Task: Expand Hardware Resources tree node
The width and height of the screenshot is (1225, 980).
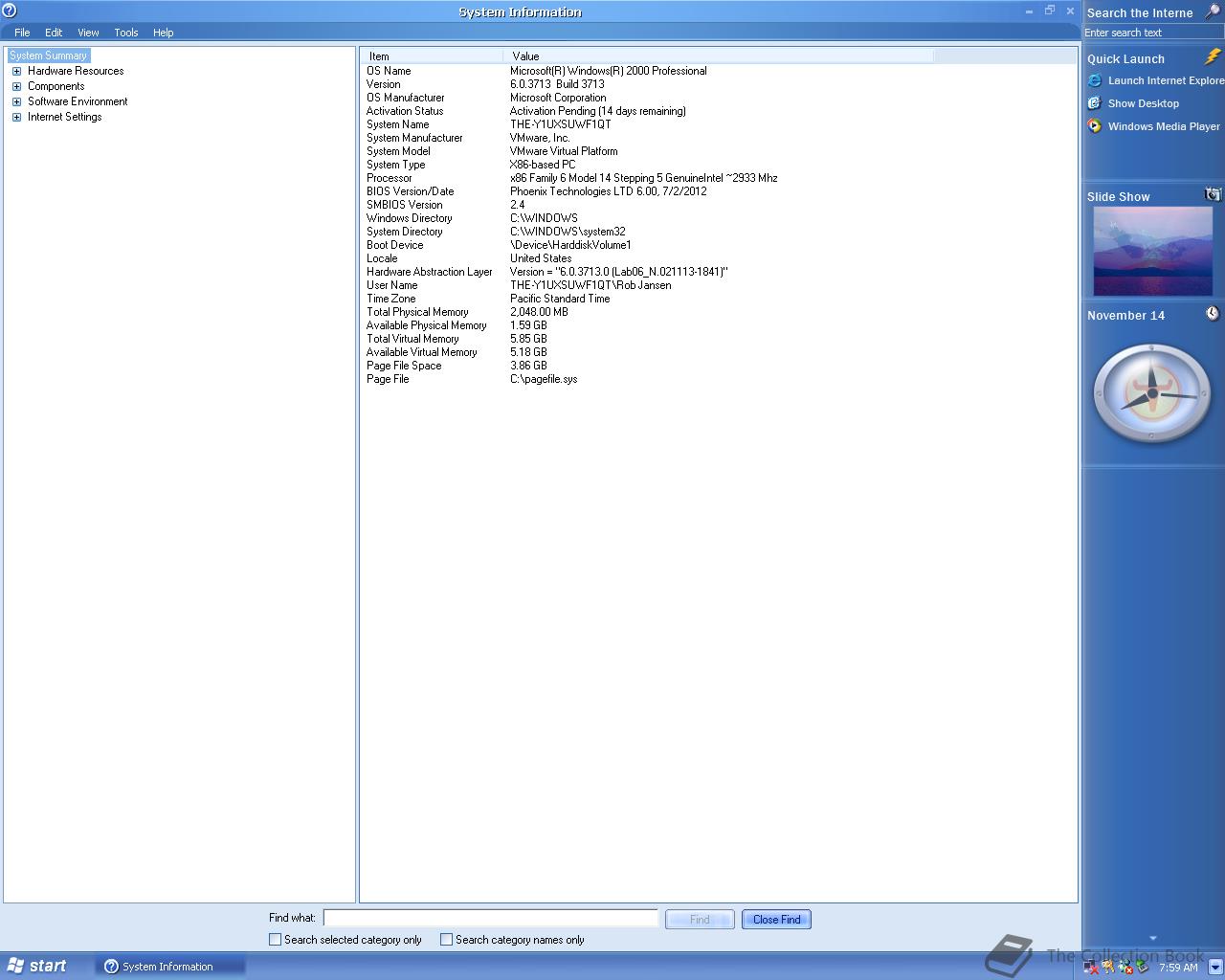Action: (x=16, y=71)
